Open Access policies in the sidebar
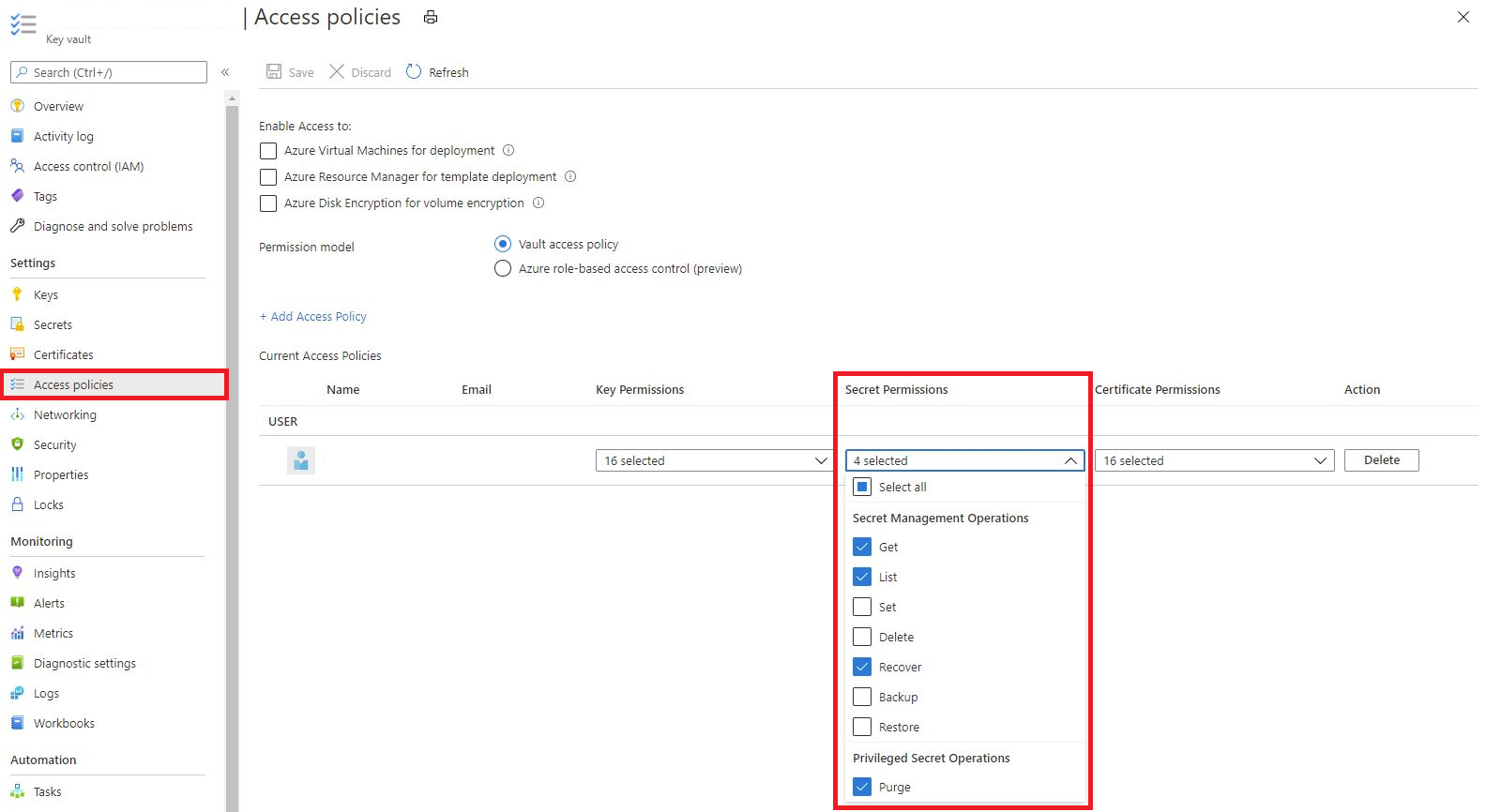 (114, 384)
